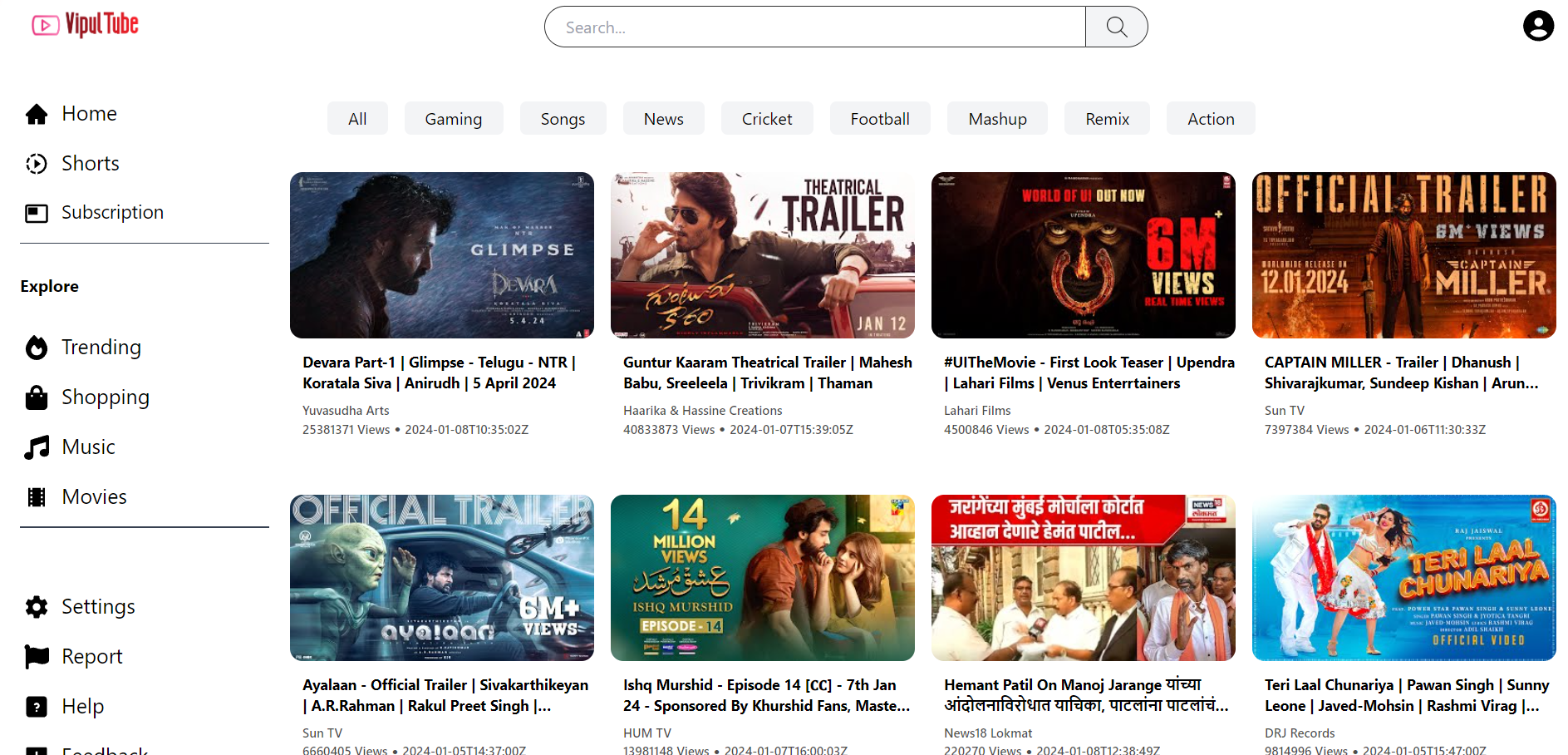
Task: Open Teri Laal Chunariya video thumbnail
Action: [1404, 578]
